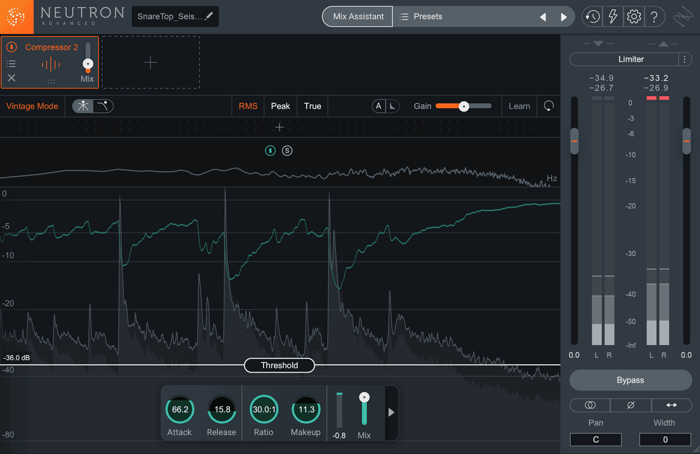
Task: Open the help question mark icon
Action: click(654, 17)
